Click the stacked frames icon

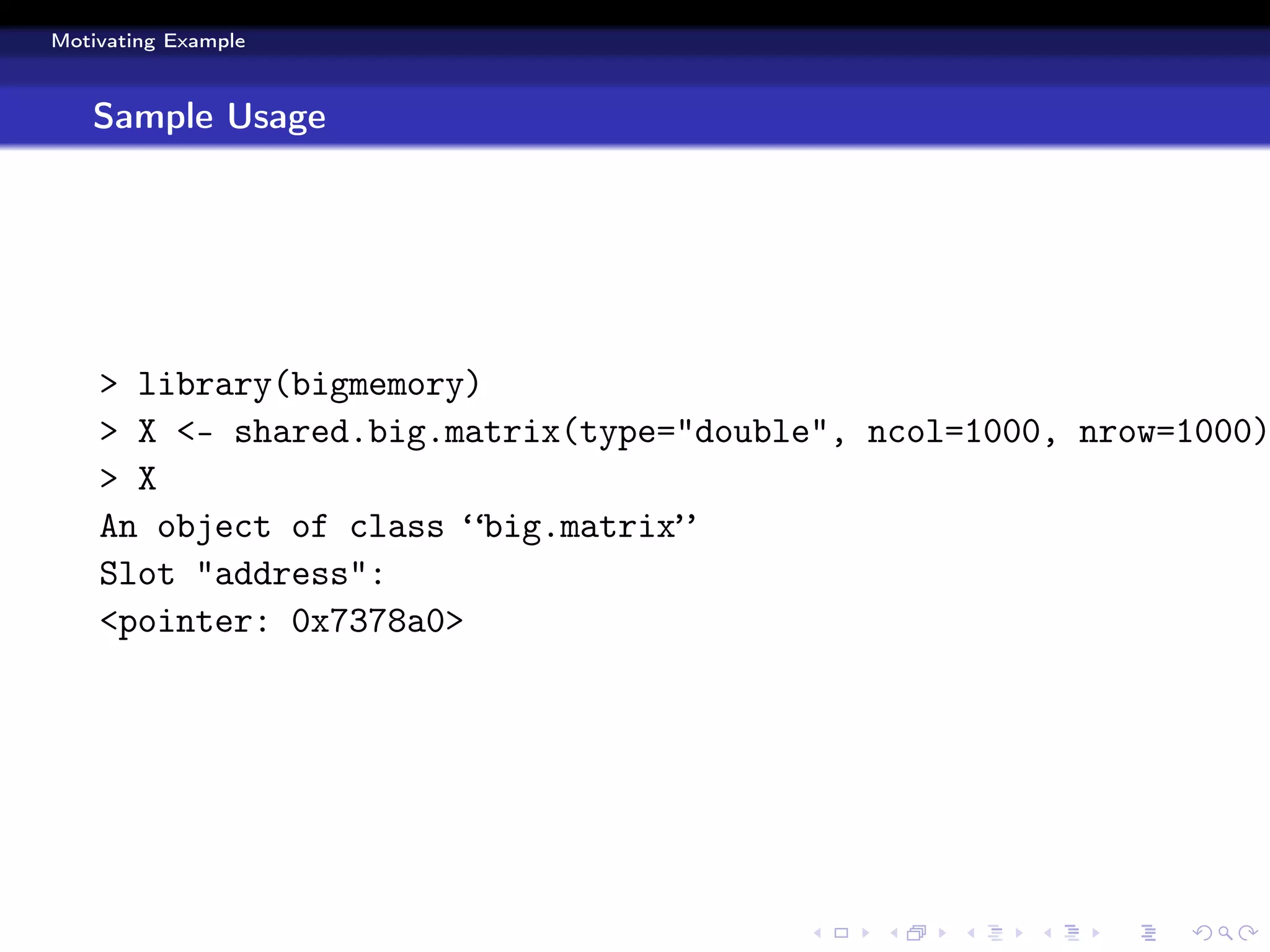pyautogui.click(x=917, y=933)
